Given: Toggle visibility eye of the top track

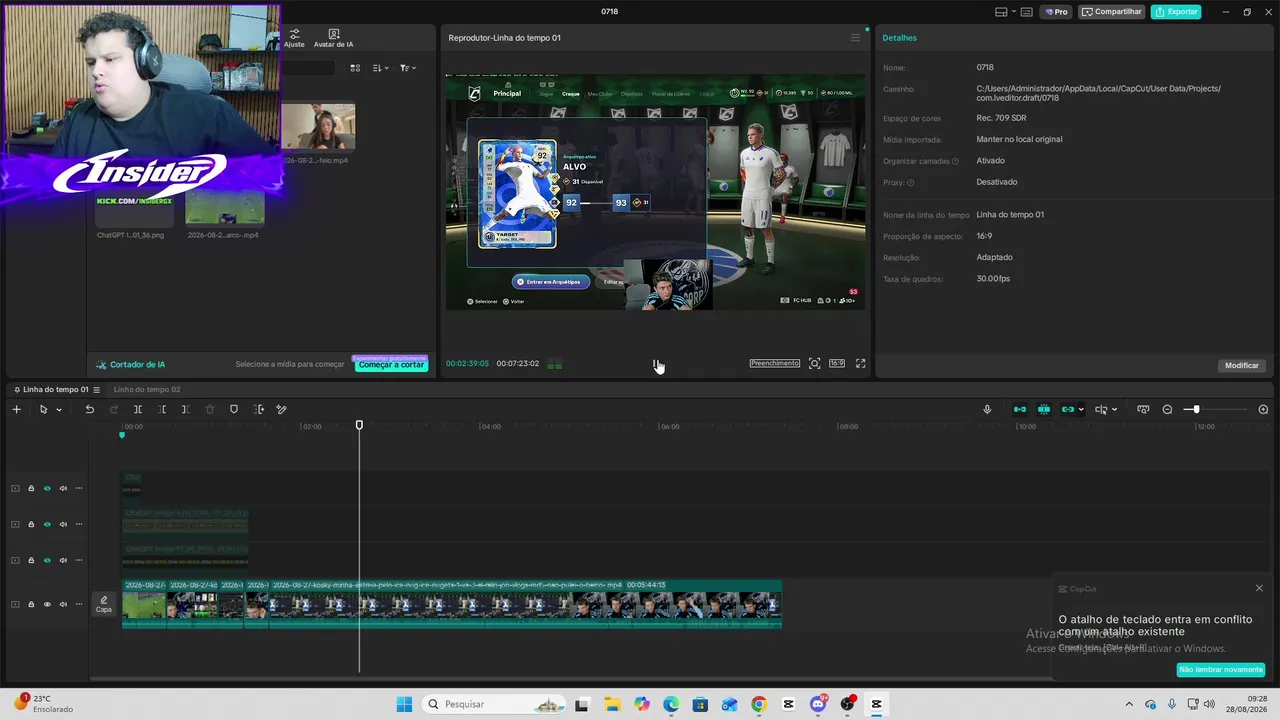Looking at the screenshot, I should [x=47, y=488].
